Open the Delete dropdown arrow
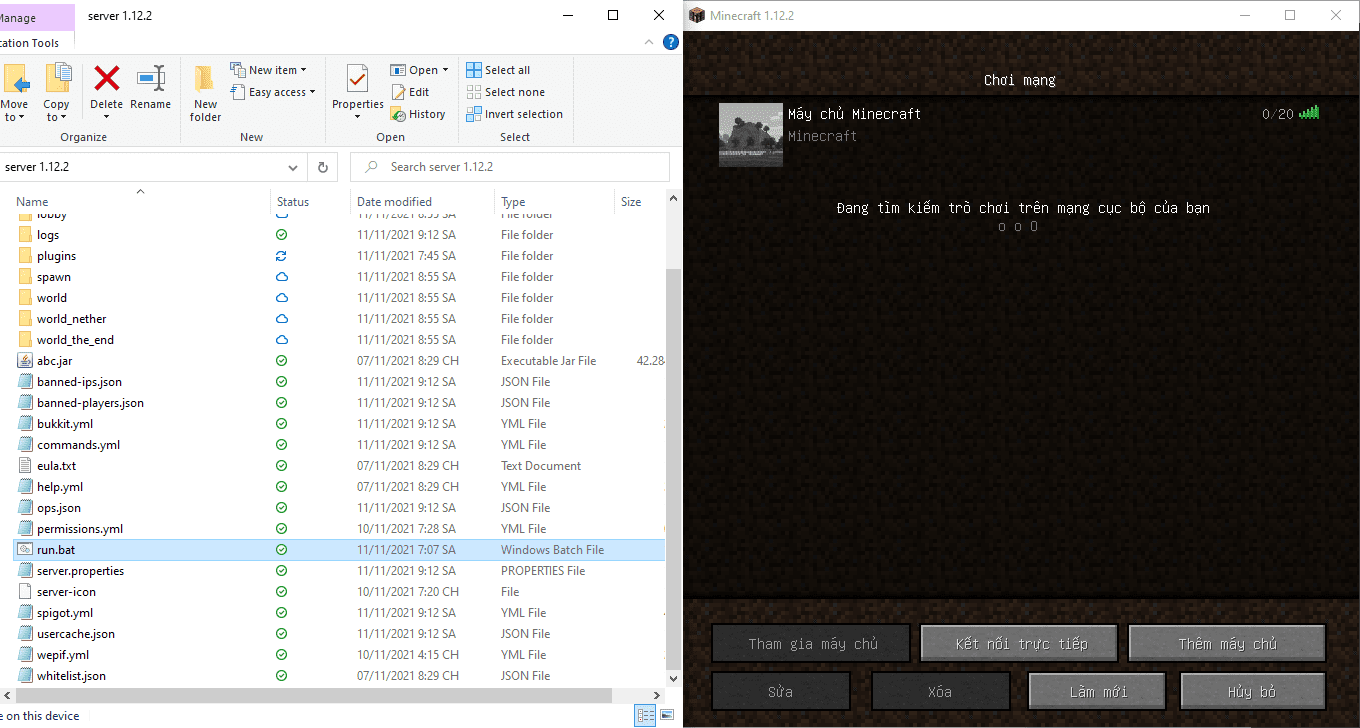The image size is (1360, 728). click(106, 118)
